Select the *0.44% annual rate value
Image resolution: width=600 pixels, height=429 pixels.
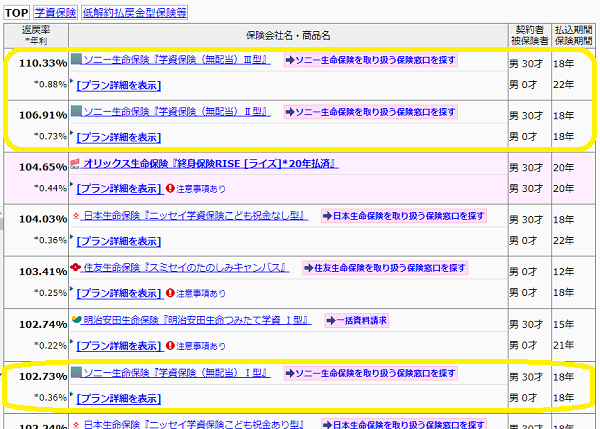pyautogui.click(x=51, y=188)
